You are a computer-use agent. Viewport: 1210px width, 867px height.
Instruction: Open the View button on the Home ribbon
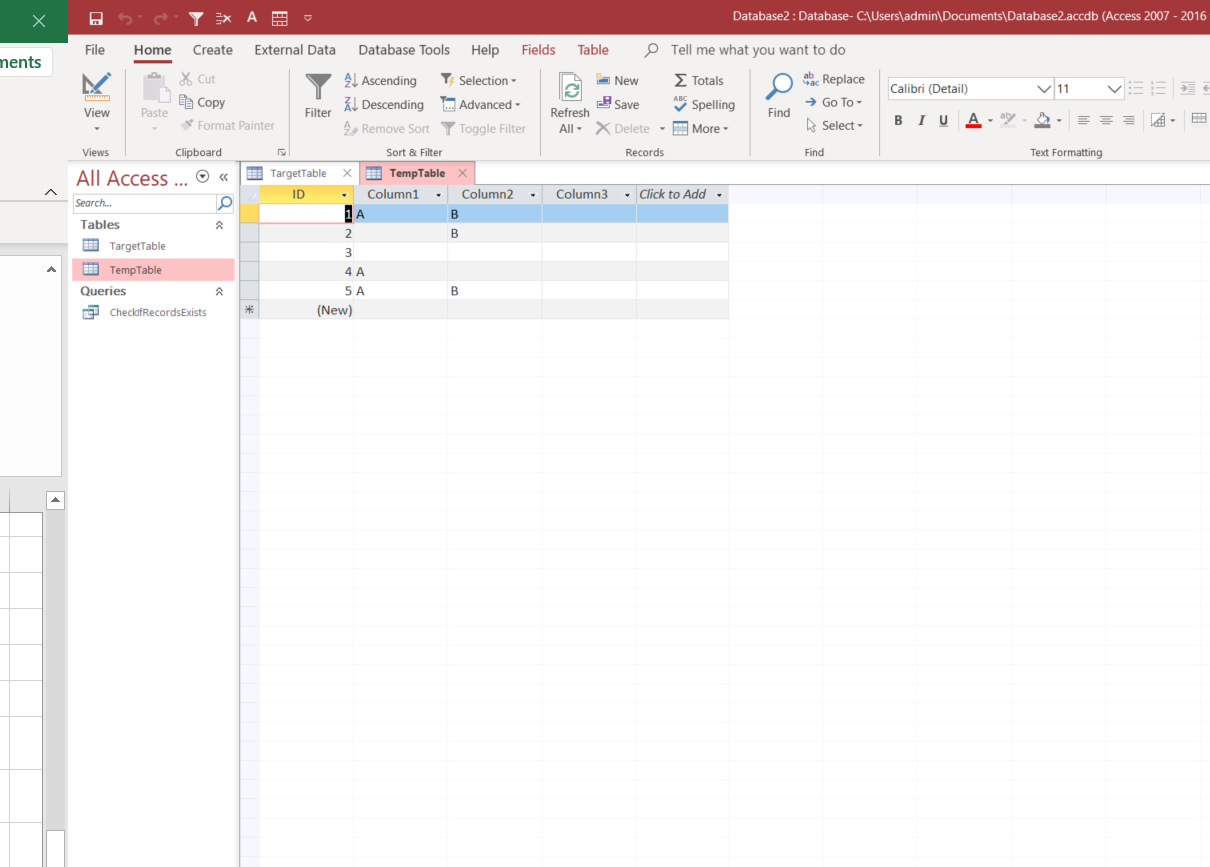click(x=97, y=103)
